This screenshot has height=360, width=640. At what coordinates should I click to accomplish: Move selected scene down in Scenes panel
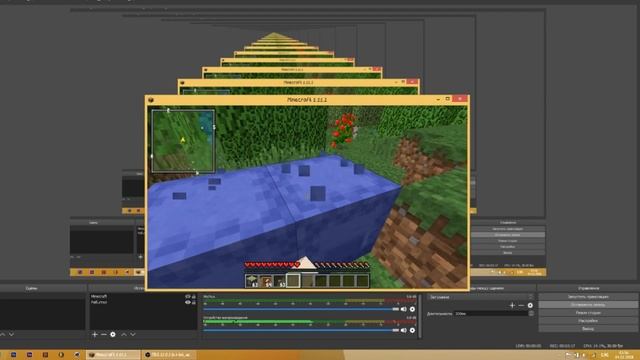pyautogui.click(x=11, y=334)
